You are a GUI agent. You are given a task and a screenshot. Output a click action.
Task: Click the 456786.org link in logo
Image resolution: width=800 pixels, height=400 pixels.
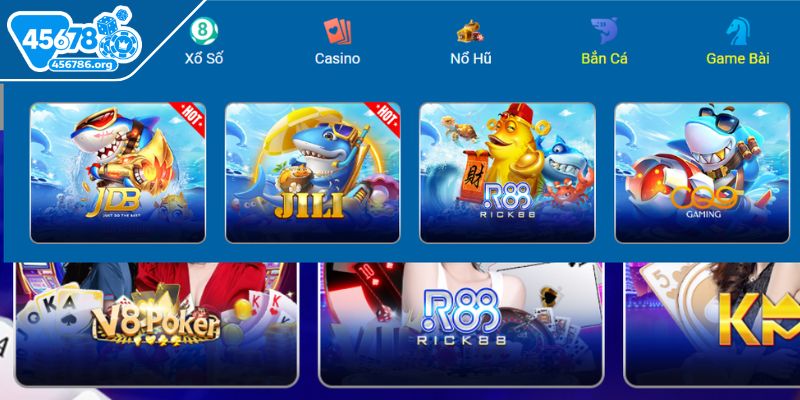click(83, 65)
